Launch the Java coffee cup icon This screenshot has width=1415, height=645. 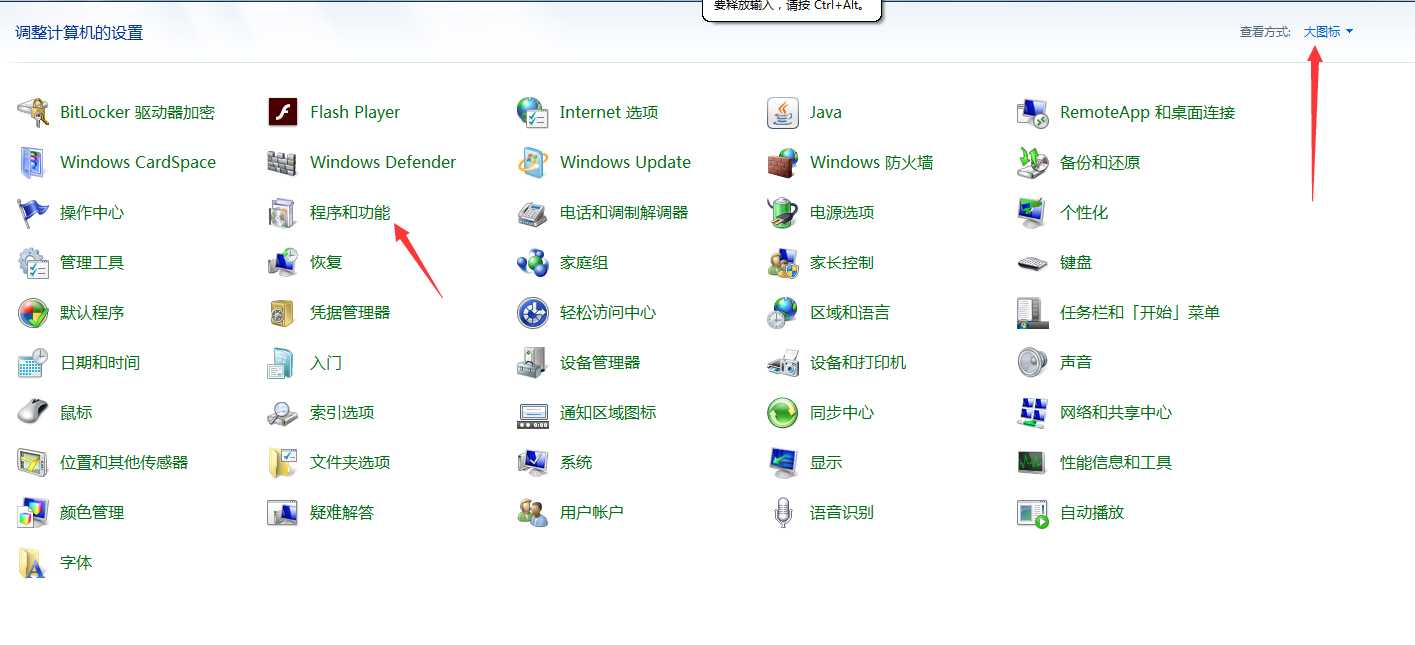[x=783, y=112]
